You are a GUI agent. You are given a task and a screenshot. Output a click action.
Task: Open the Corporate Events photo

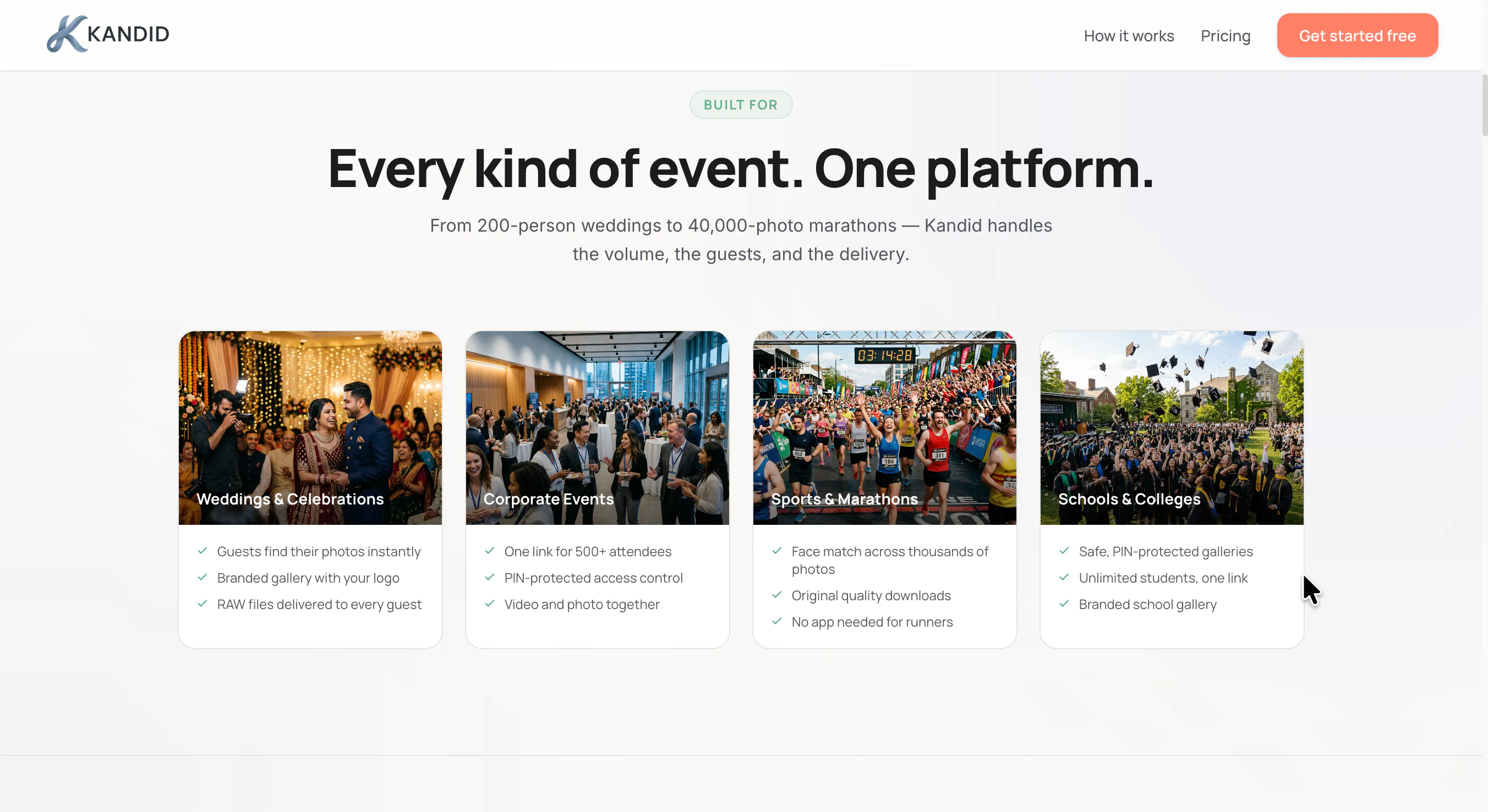pos(597,427)
